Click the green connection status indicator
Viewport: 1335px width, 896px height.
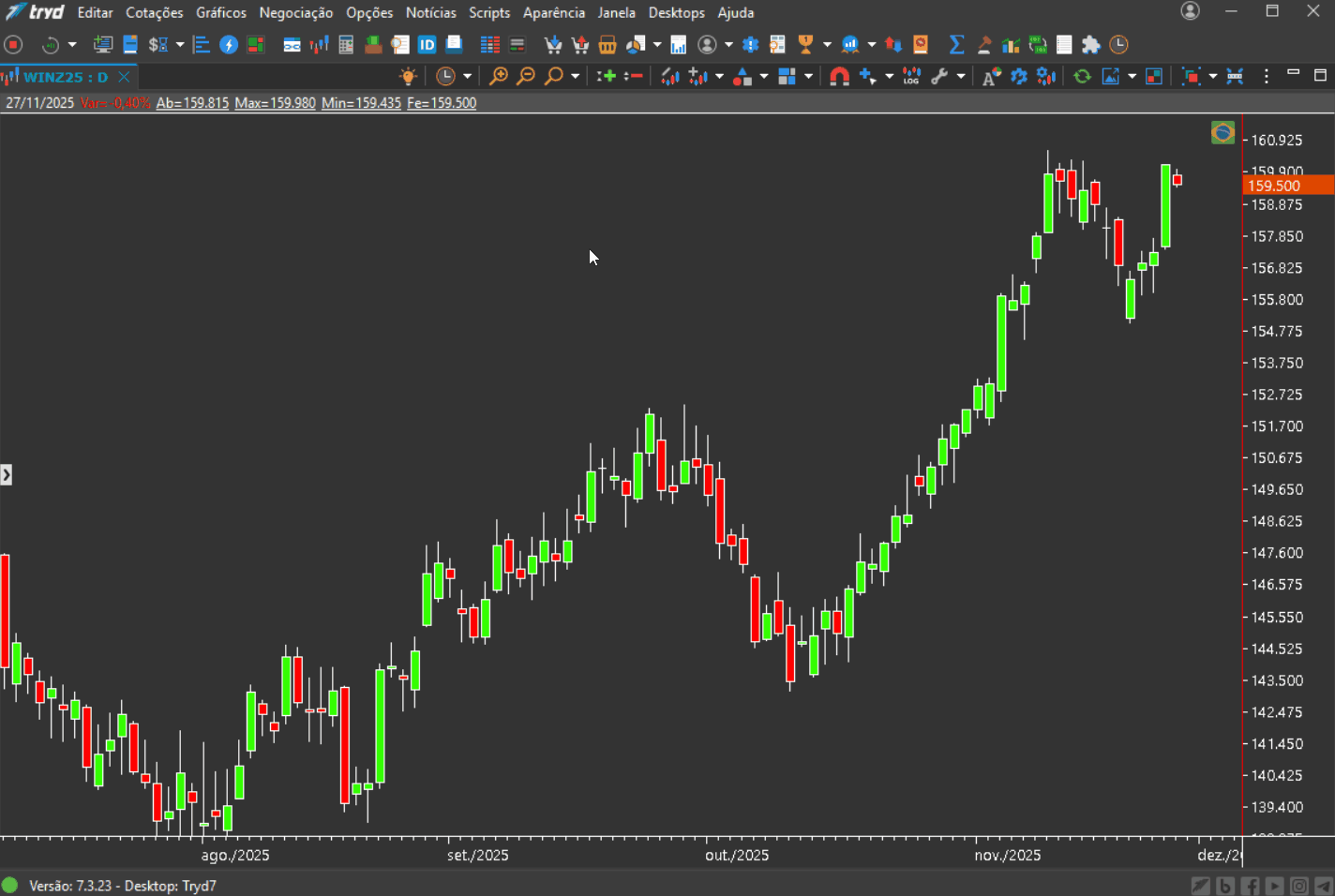pyautogui.click(x=9, y=885)
